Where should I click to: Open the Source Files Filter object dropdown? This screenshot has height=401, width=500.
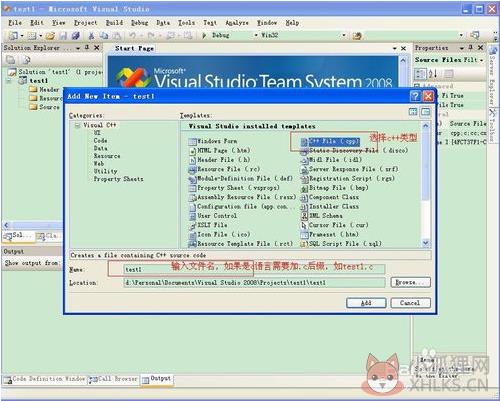[481, 60]
